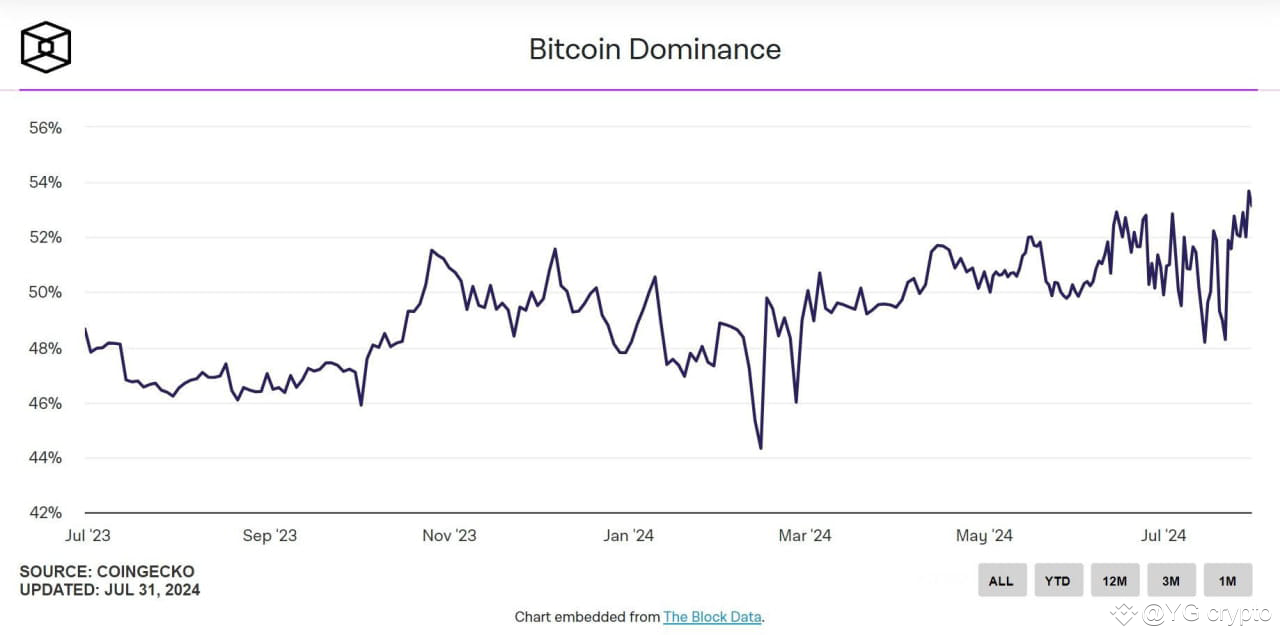
Task: Select the ALL time range
Action: click(x=1001, y=580)
